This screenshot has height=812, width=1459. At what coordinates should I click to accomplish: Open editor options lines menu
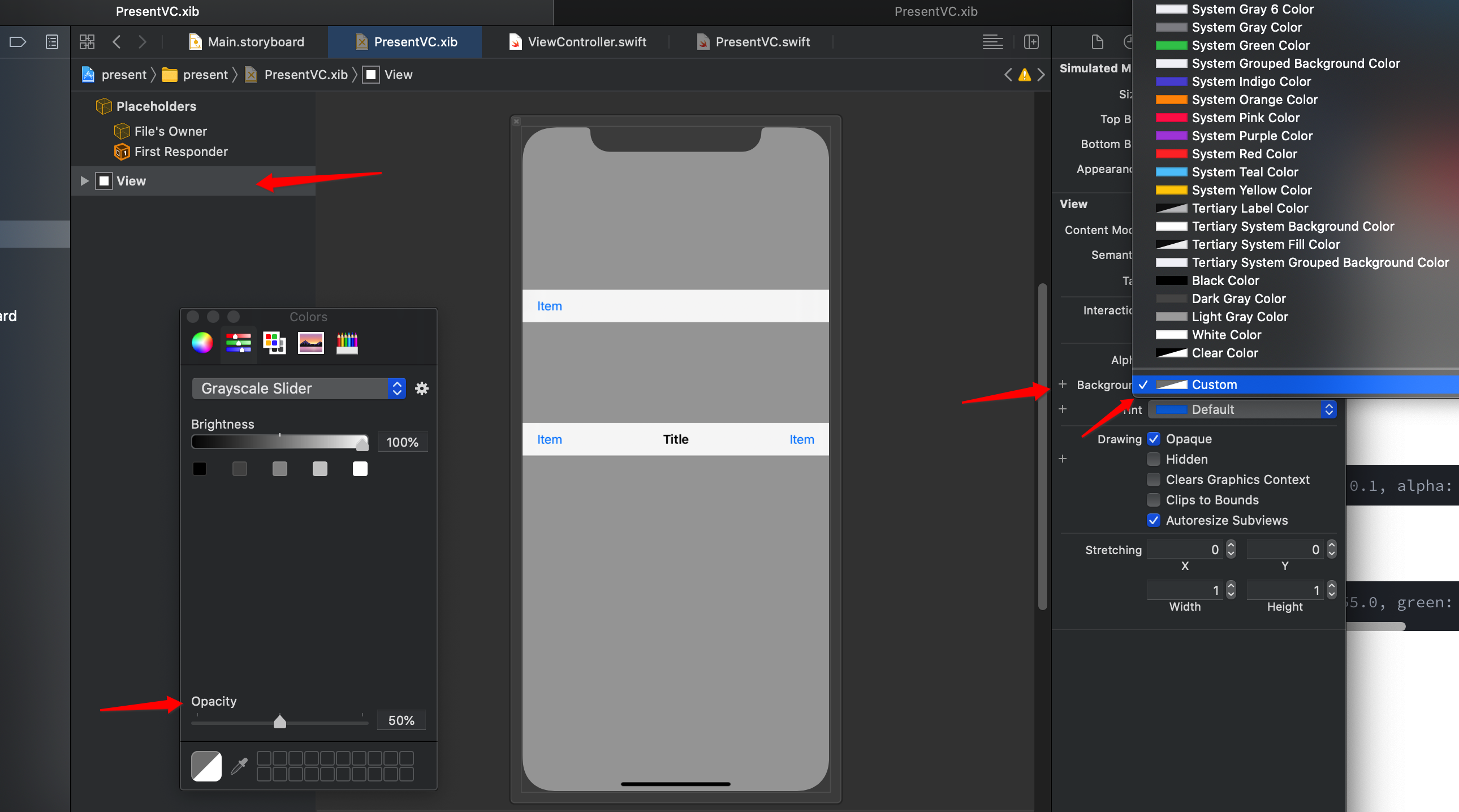tap(992, 42)
